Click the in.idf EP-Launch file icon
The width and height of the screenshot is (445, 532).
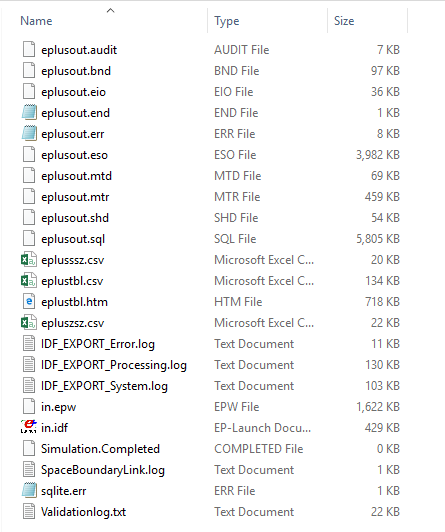(x=29, y=428)
